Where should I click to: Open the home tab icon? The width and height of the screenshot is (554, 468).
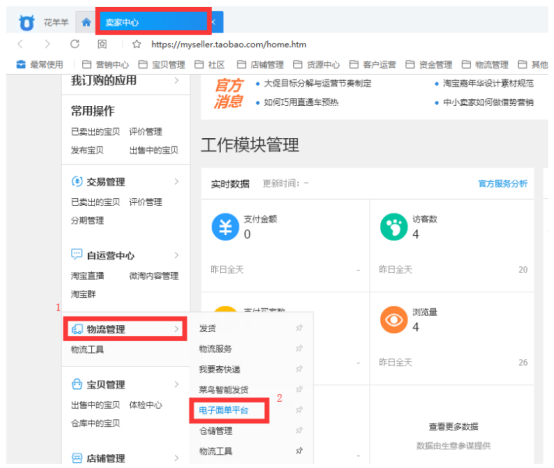pos(86,23)
